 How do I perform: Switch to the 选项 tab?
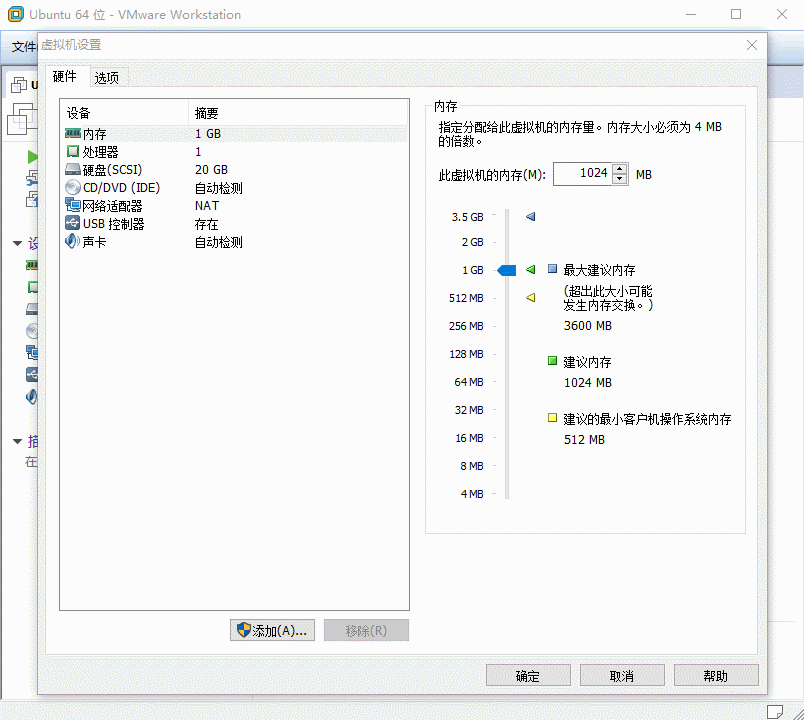107,78
